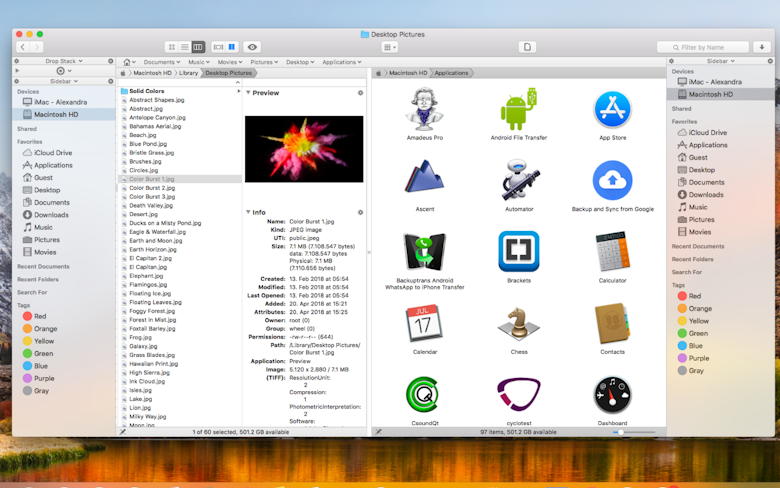The height and width of the screenshot is (488, 780).
Task: Select Backuptrans Android WhatsApp Transfer icon
Action: coord(424,251)
